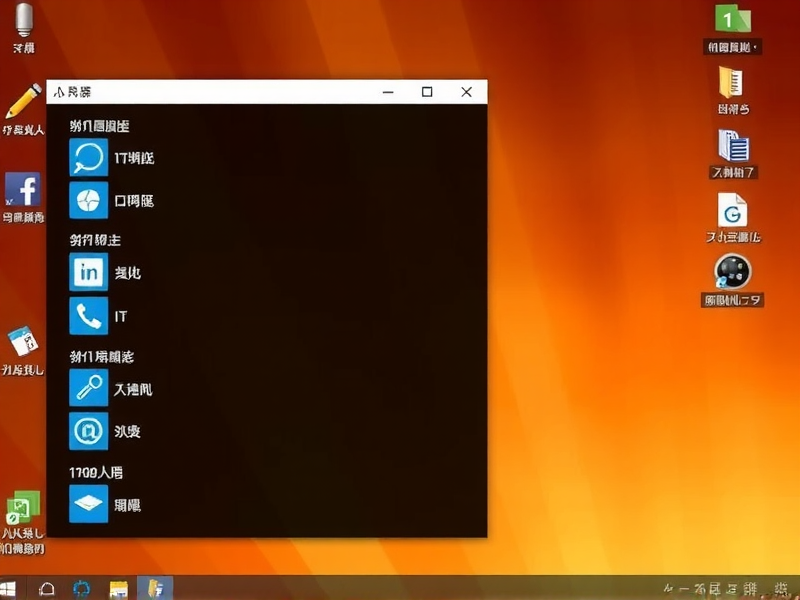Image resolution: width=800 pixels, height=600 pixels.
Task: Select the blue phone tile labeled IT
Action: point(88,316)
